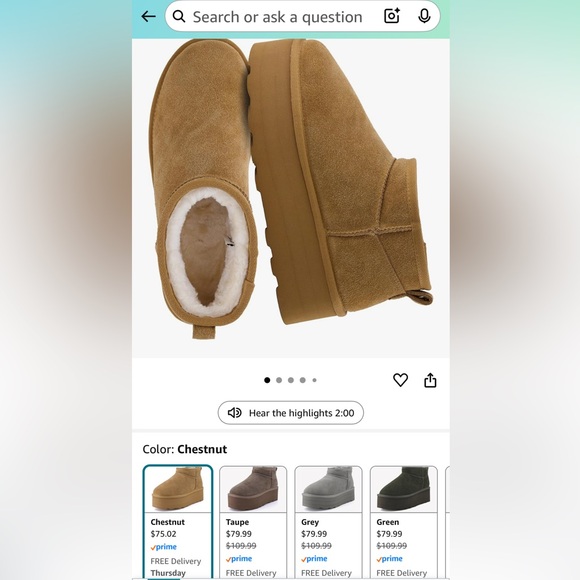Screen dimensions: 580x580
Task: Go to fifth small image dot
Action: point(314,380)
